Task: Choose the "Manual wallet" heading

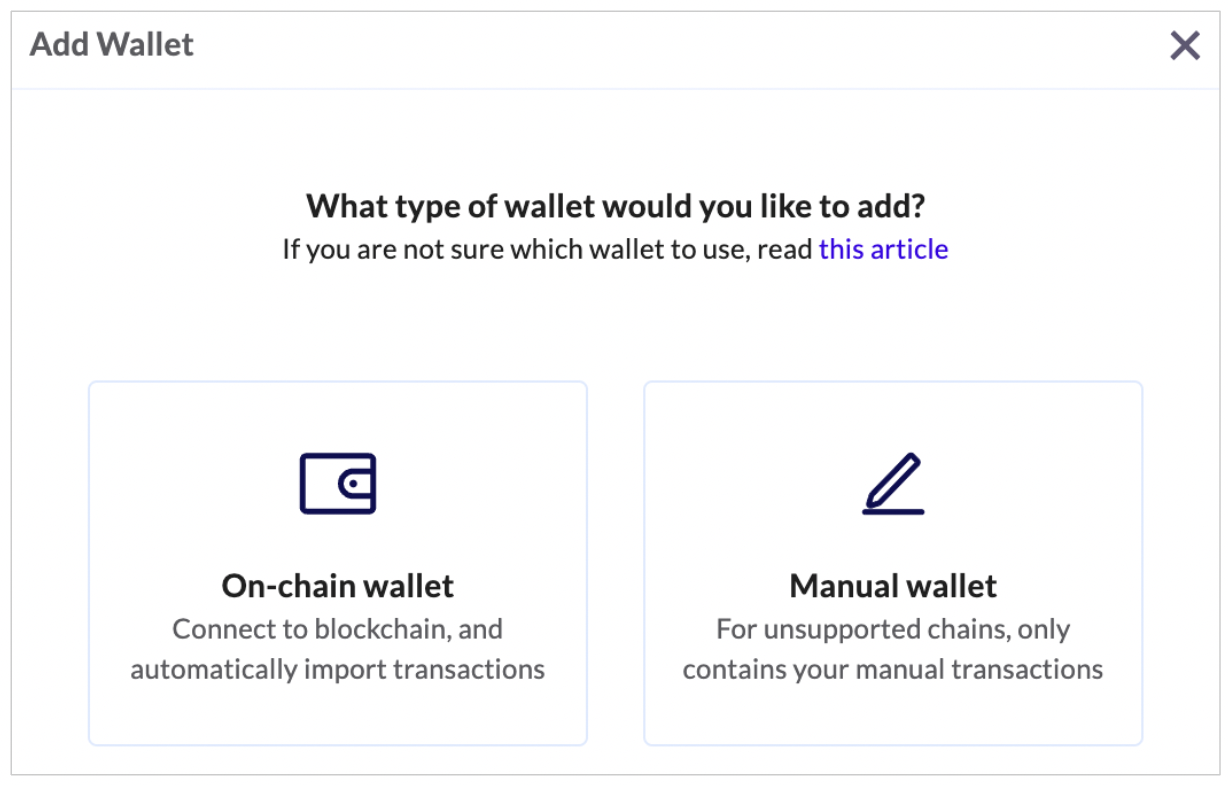Action: (893, 585)
